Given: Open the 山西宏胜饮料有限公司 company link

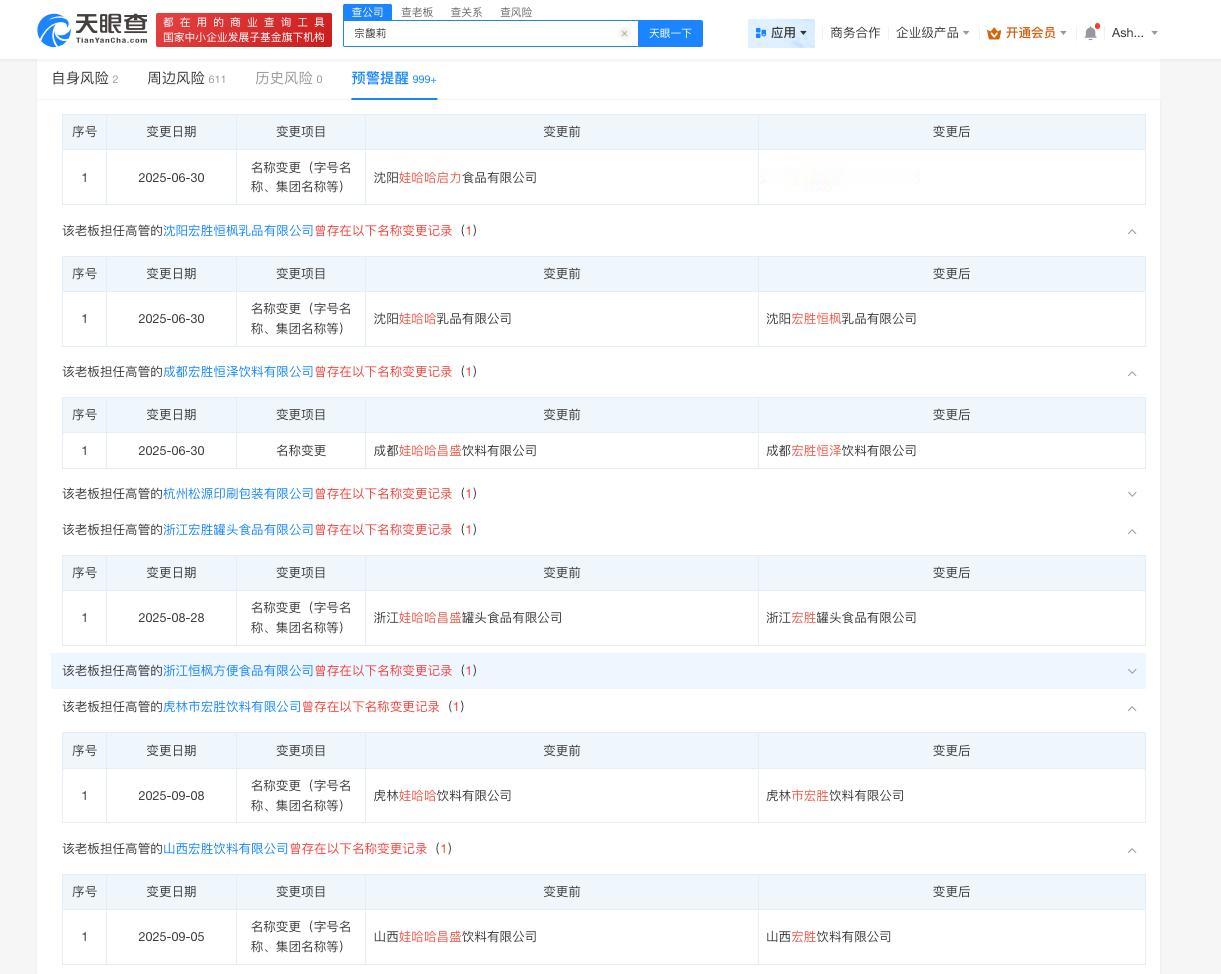Looking at the screenshot, I should [x=226, y=849].
